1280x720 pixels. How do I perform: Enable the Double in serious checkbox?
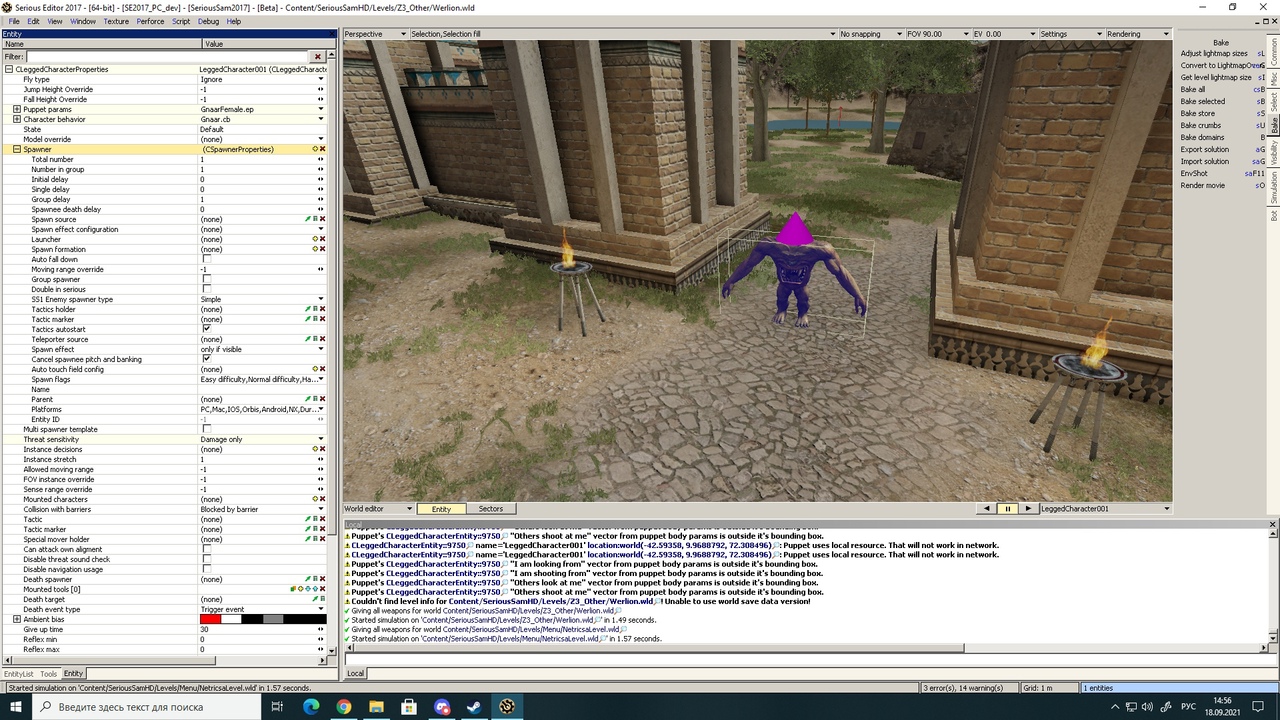pos(207,289)
